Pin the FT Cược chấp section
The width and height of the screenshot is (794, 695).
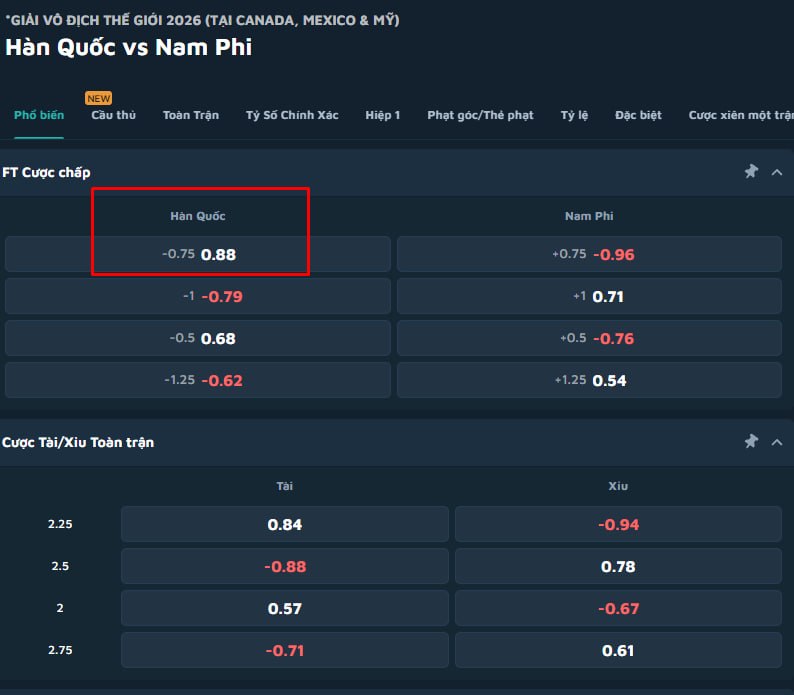click(751, 172)
